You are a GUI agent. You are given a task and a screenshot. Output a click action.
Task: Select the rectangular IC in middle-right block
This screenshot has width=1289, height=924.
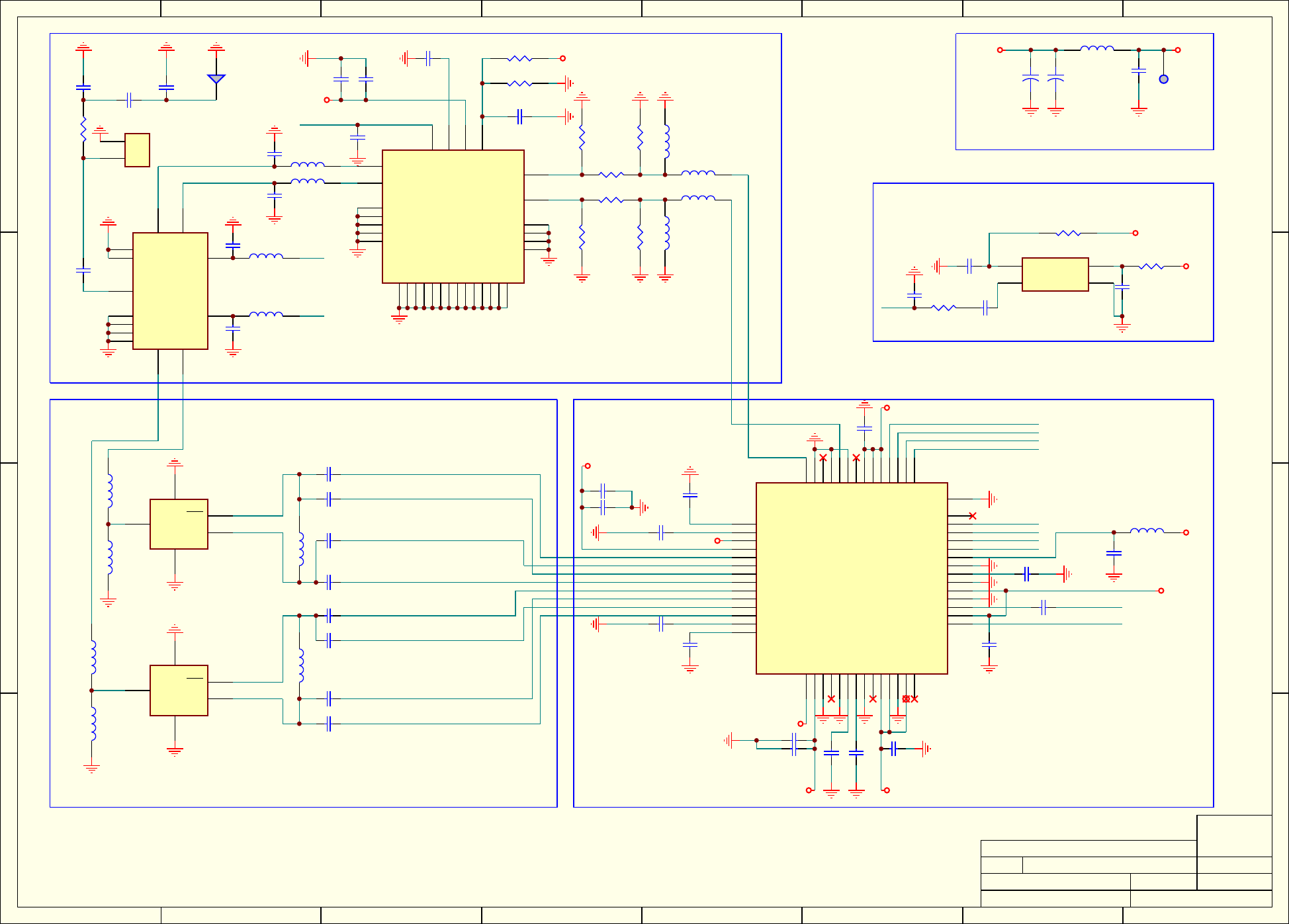[1055, 274]
